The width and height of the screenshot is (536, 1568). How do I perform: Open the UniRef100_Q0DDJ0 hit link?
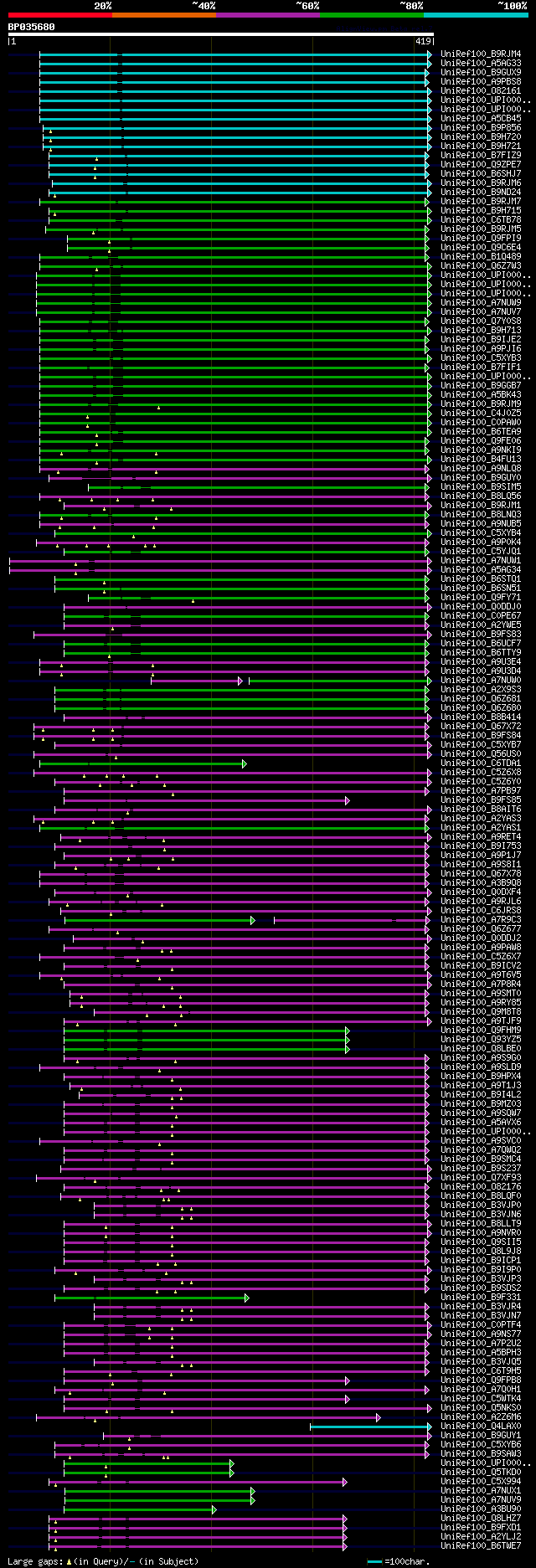481,607
